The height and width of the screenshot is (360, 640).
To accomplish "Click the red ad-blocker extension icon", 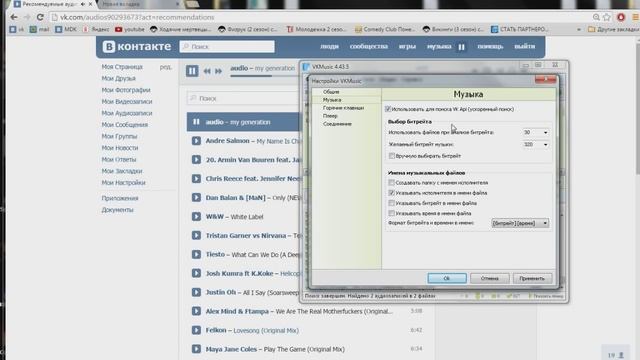I will [x=621, y=17].
